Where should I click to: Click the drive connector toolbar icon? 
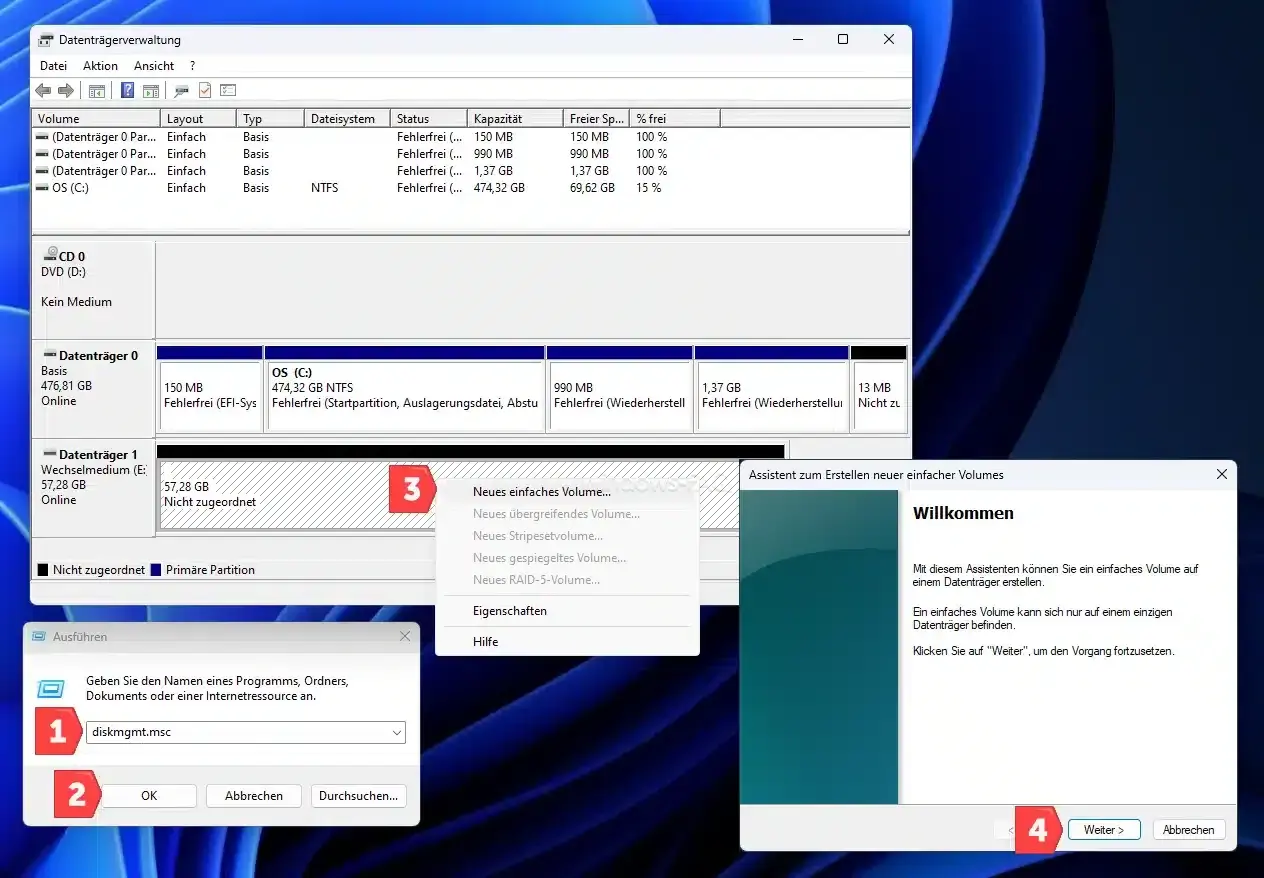coord(181,91)
